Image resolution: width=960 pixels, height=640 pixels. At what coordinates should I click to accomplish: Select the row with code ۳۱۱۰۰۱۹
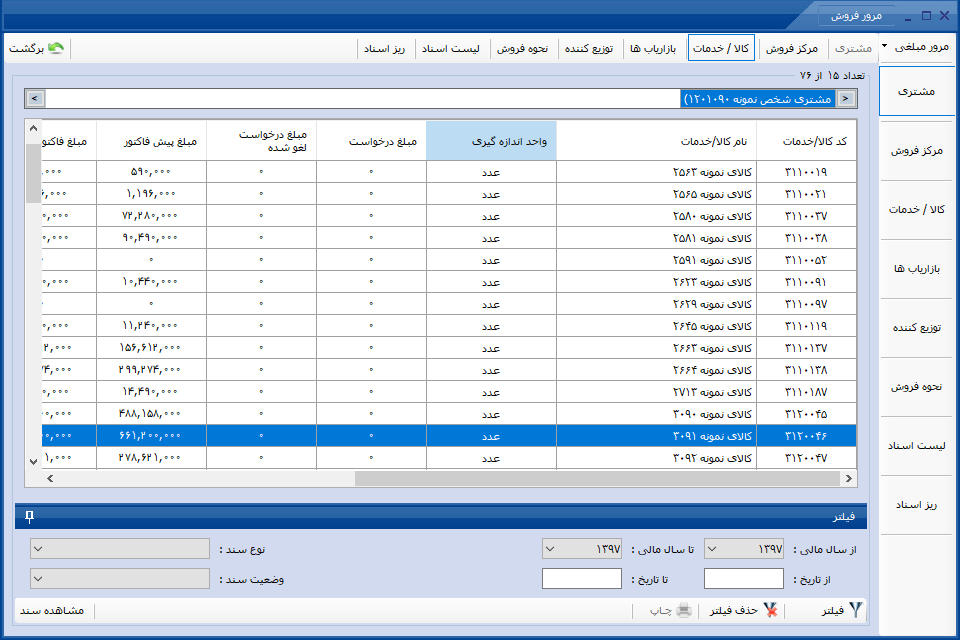(x=449, y=172)
